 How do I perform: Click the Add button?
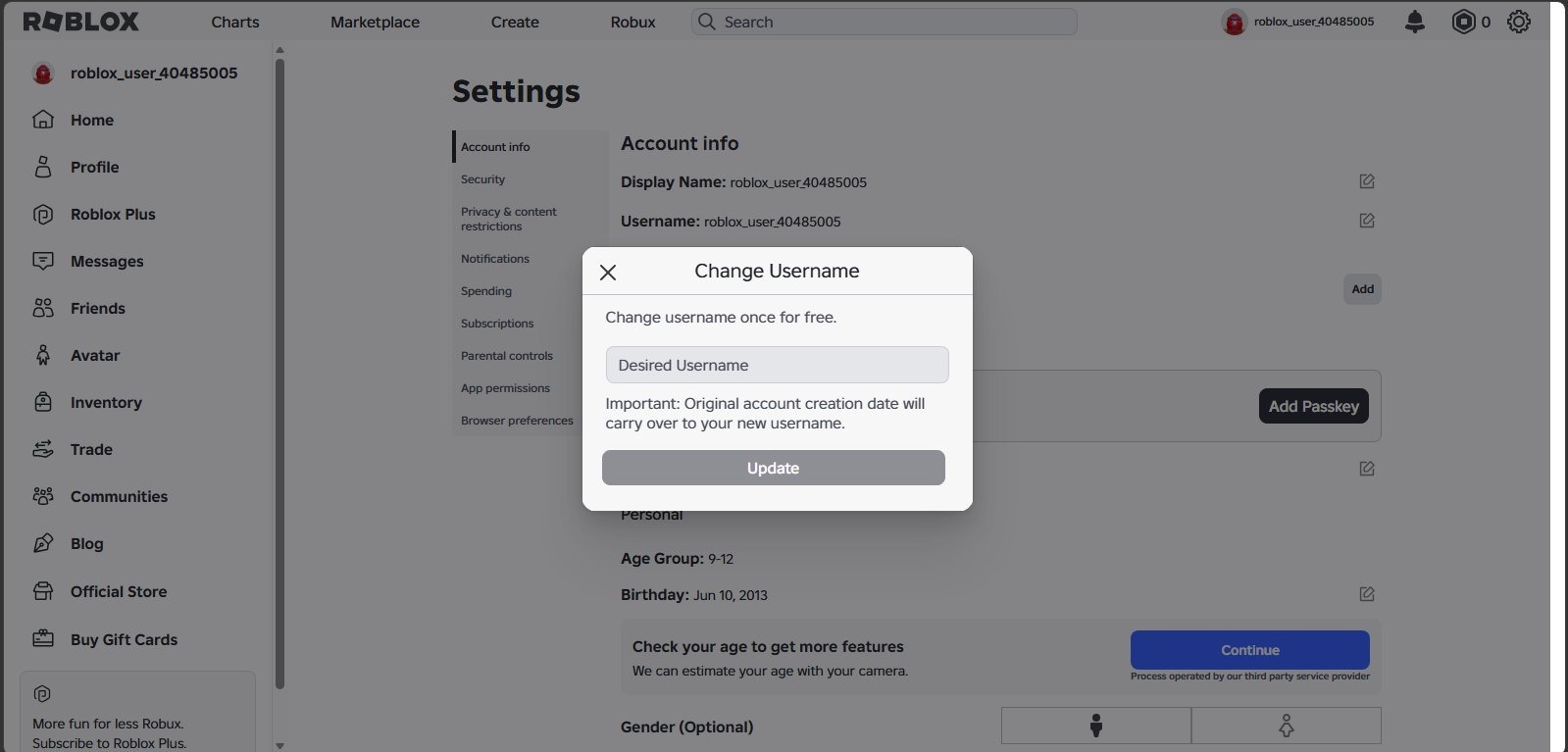coord(1362,289)
